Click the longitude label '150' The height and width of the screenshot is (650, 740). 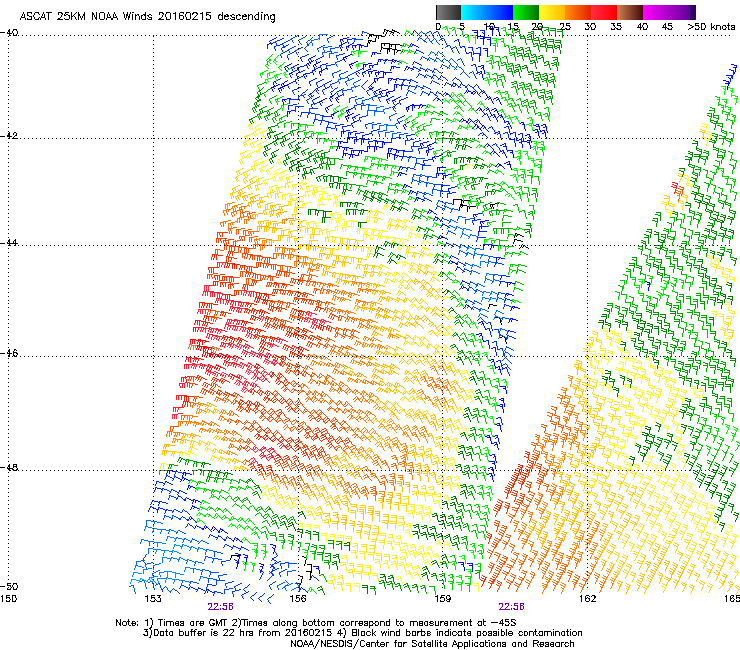pyautogui.click(x=8, y=599)
